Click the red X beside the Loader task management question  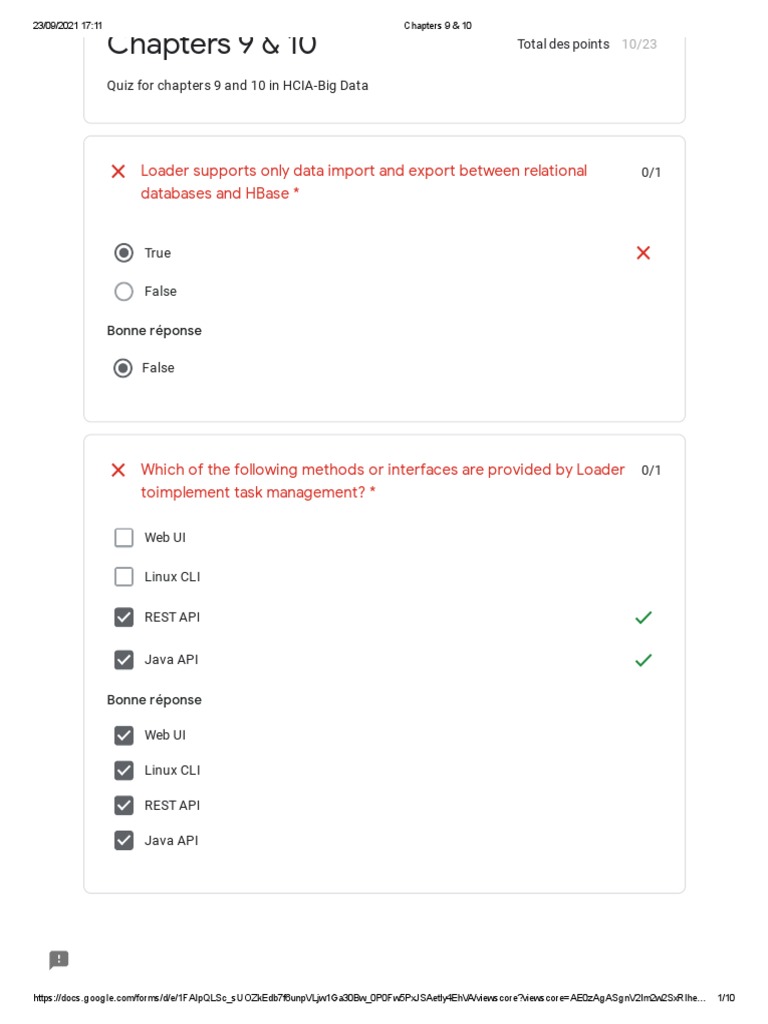coord(118,470)
